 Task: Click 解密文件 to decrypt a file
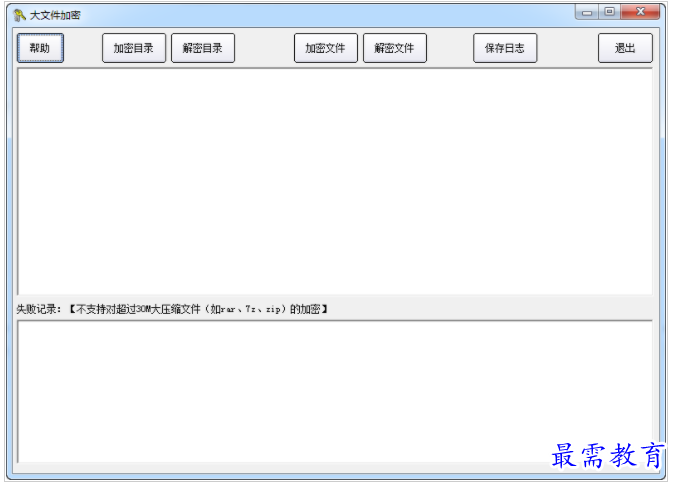[395, 48]
